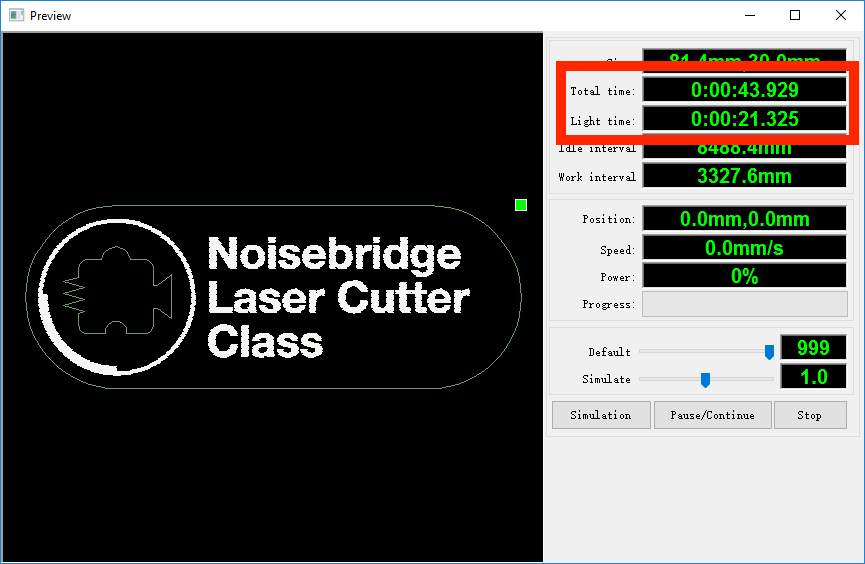Viewport: 865px width, 564px height.
Task: Click the Total time readout
Action: tap(744, 90)
